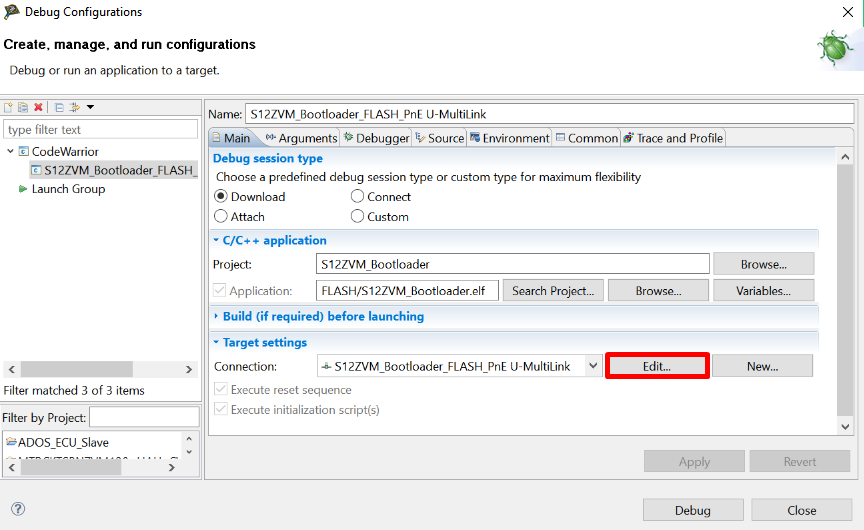The image size is (864, 530).
Task: Open the filter options dropdown arrow
Action: [90, 107]
